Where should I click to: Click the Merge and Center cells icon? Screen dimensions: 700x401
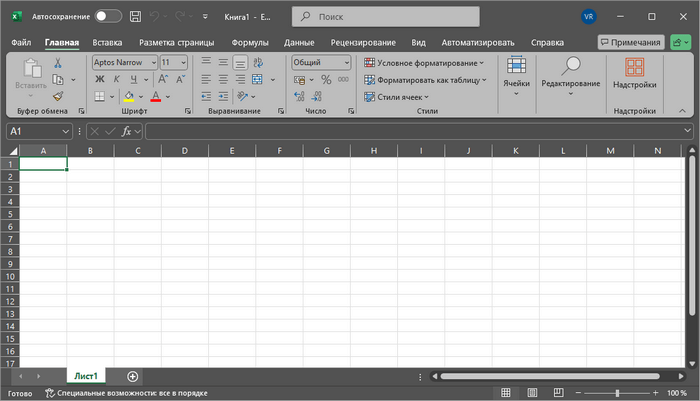click(259, 79)
